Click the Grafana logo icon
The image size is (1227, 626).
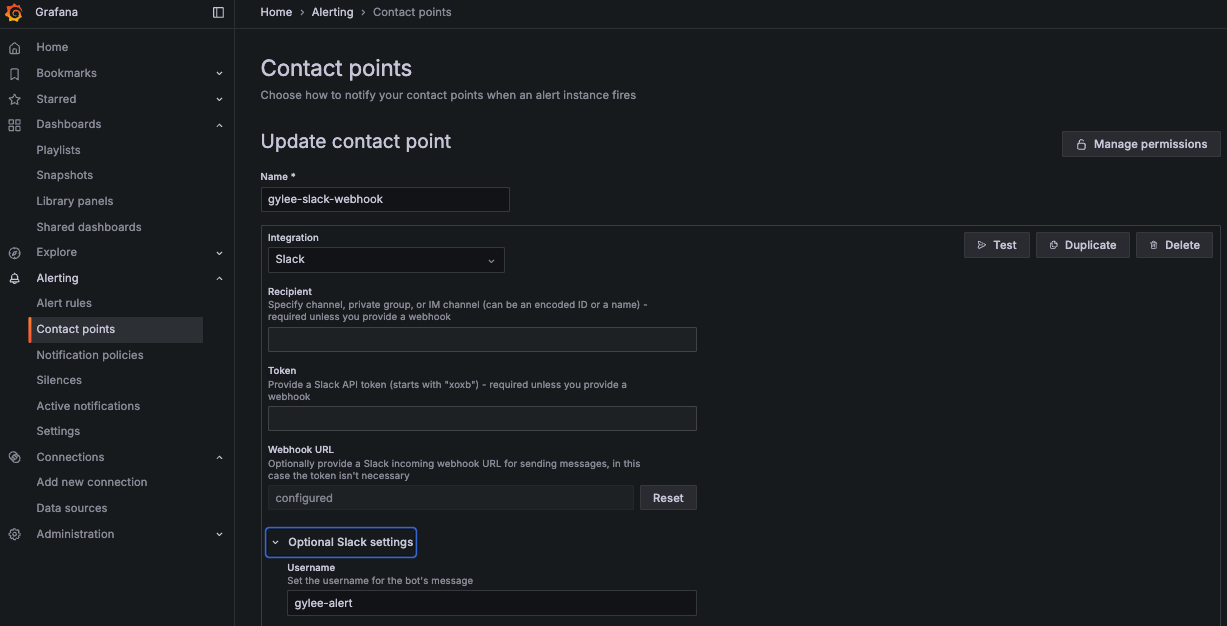[14, 12]
